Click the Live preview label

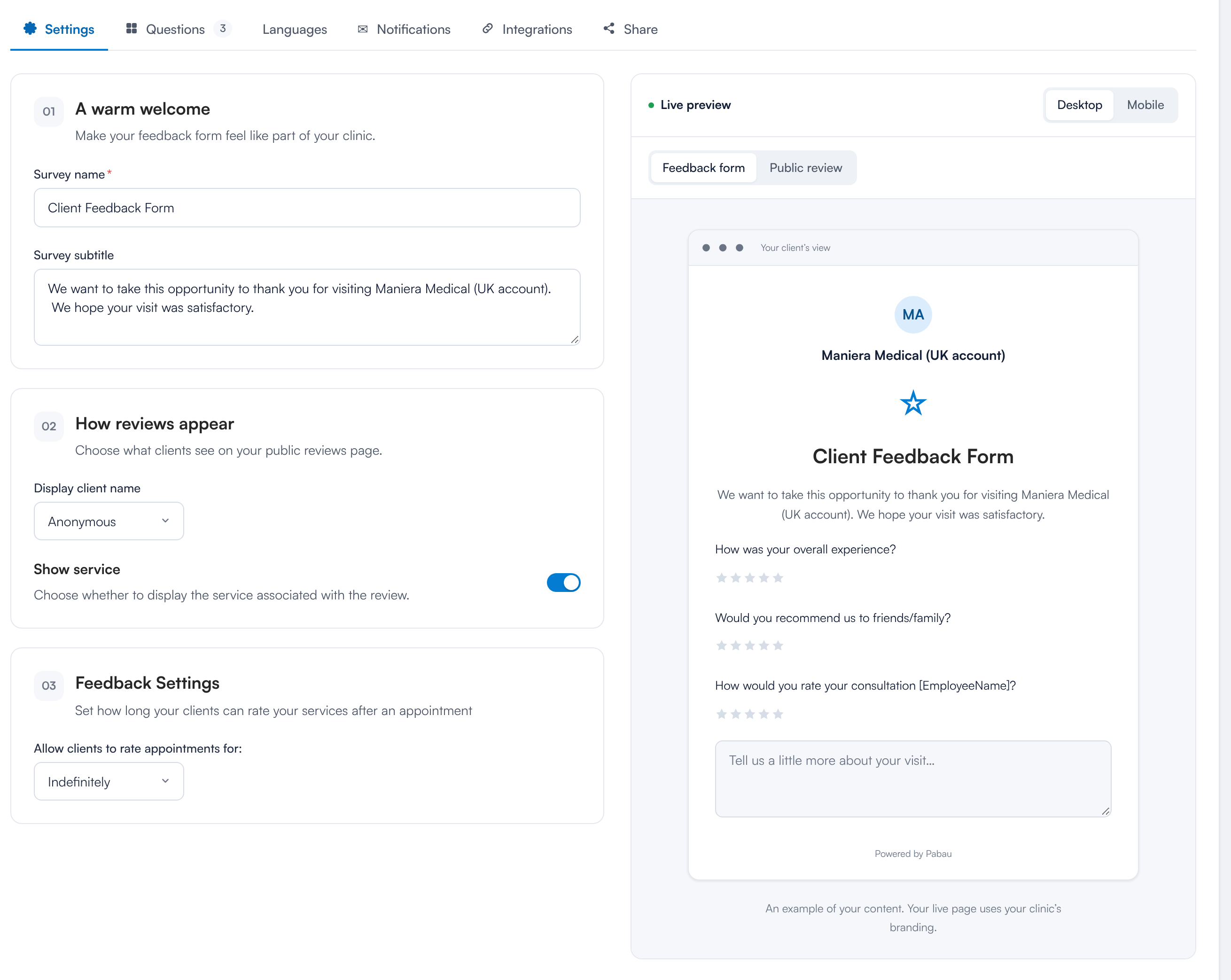coord(695,105)
